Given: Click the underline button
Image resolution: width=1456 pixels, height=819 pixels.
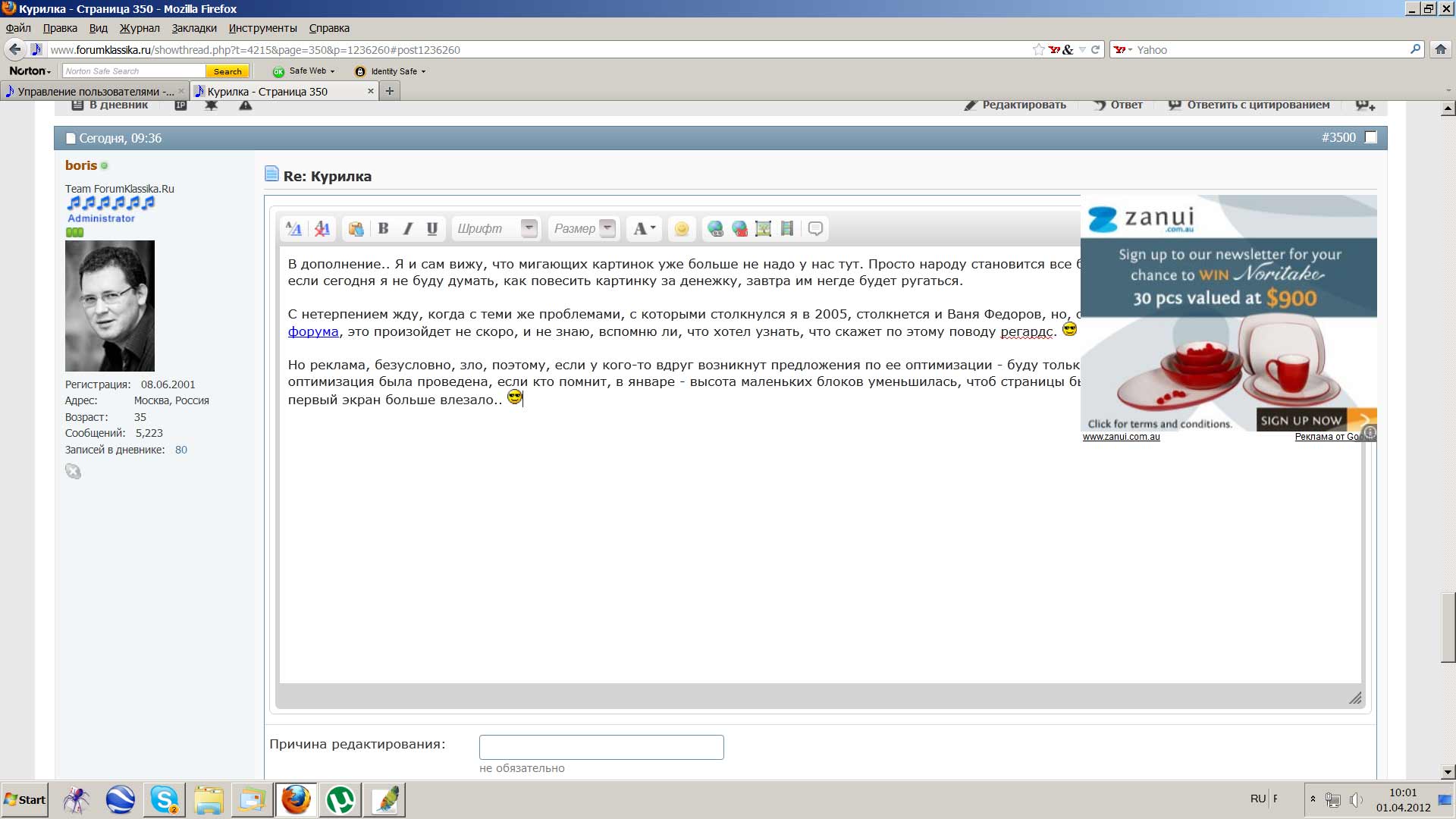Looking at the screenshot, I should pos(432,228).
